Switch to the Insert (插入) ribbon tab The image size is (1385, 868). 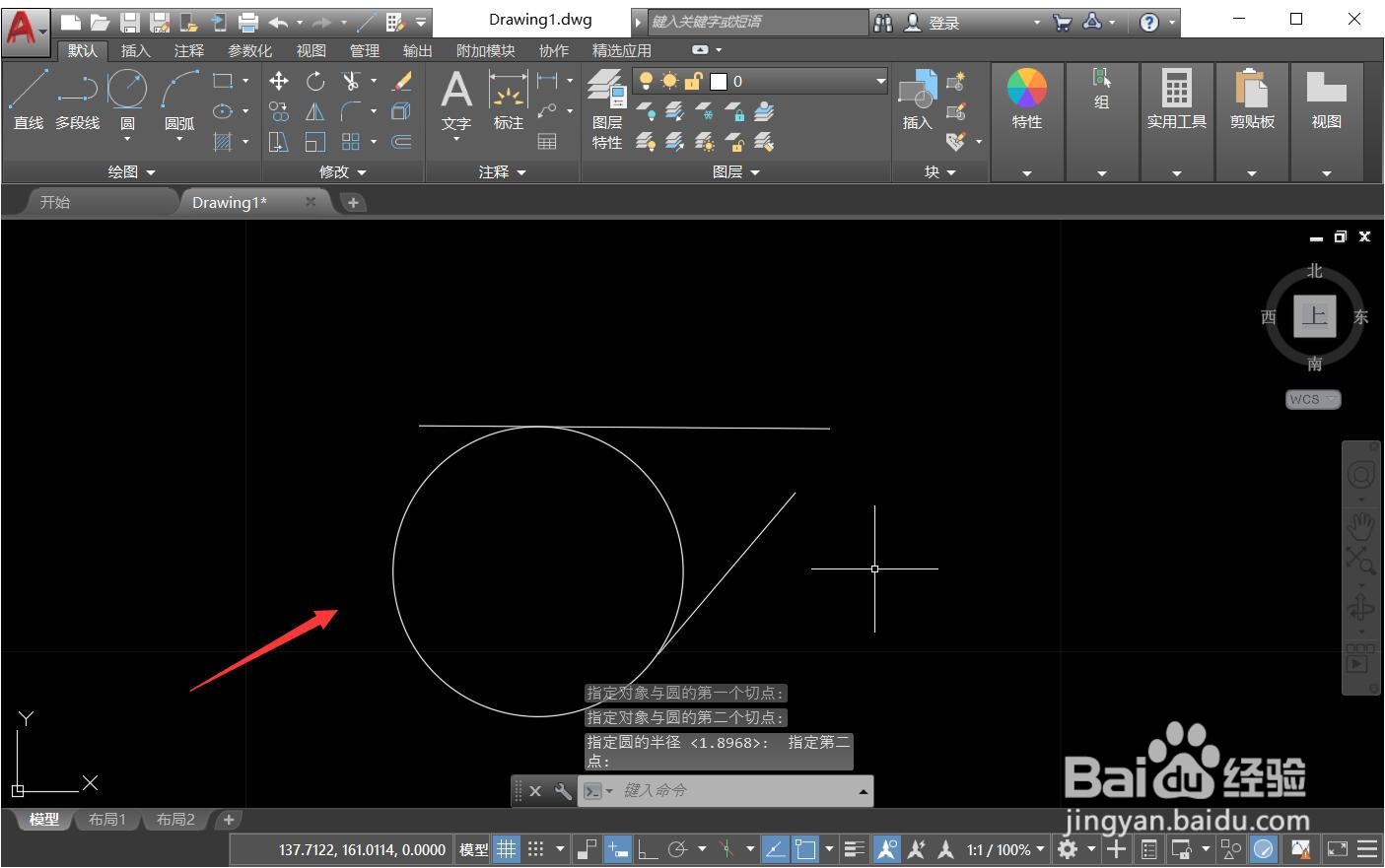pos(135,50)
